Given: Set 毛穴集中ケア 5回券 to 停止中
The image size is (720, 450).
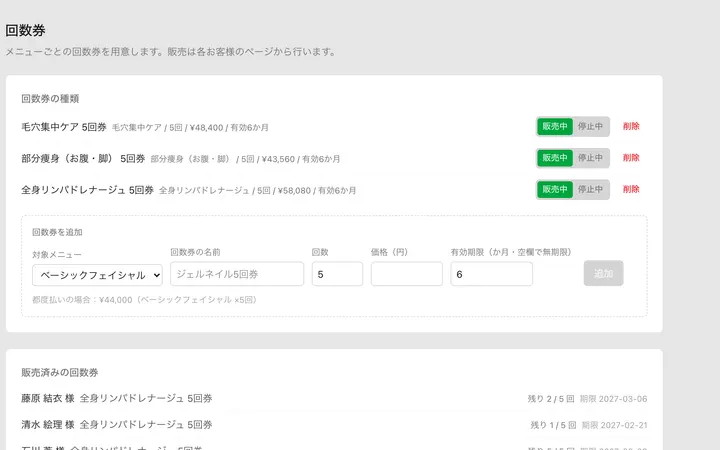Looking at the screenshot, I should click(x=590, y=126).
